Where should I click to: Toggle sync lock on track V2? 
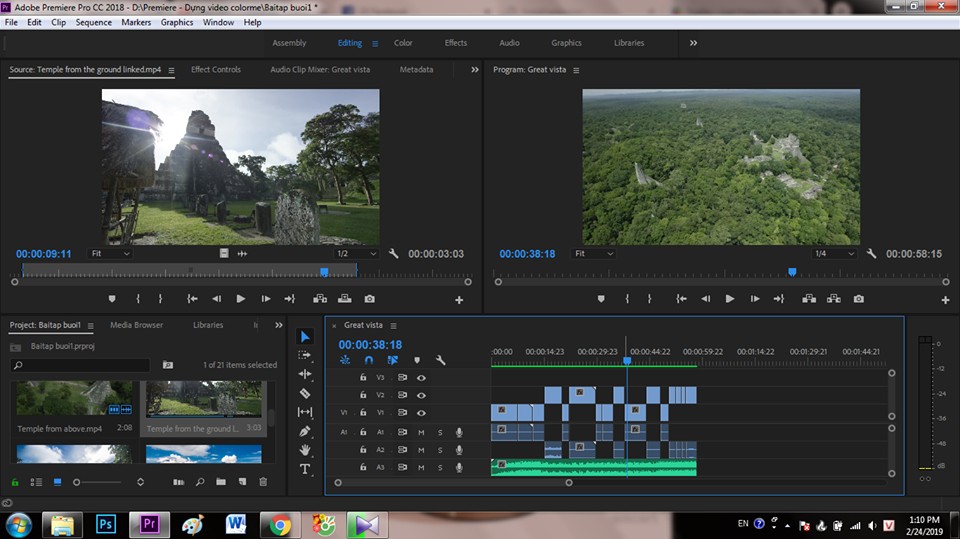(402, 396)
